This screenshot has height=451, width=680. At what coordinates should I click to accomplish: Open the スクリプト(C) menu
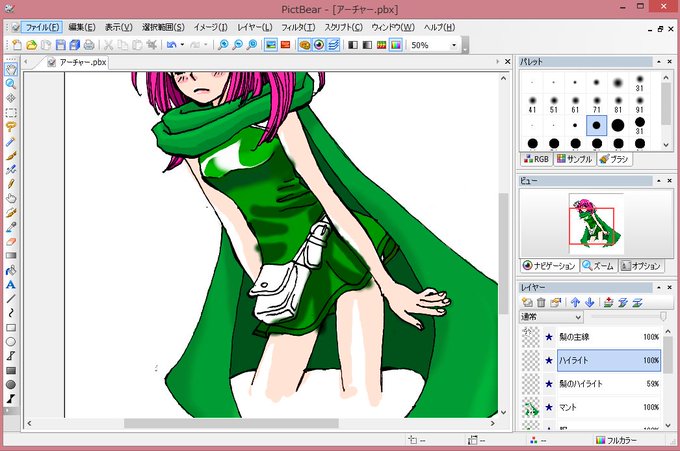click(343, 27)
